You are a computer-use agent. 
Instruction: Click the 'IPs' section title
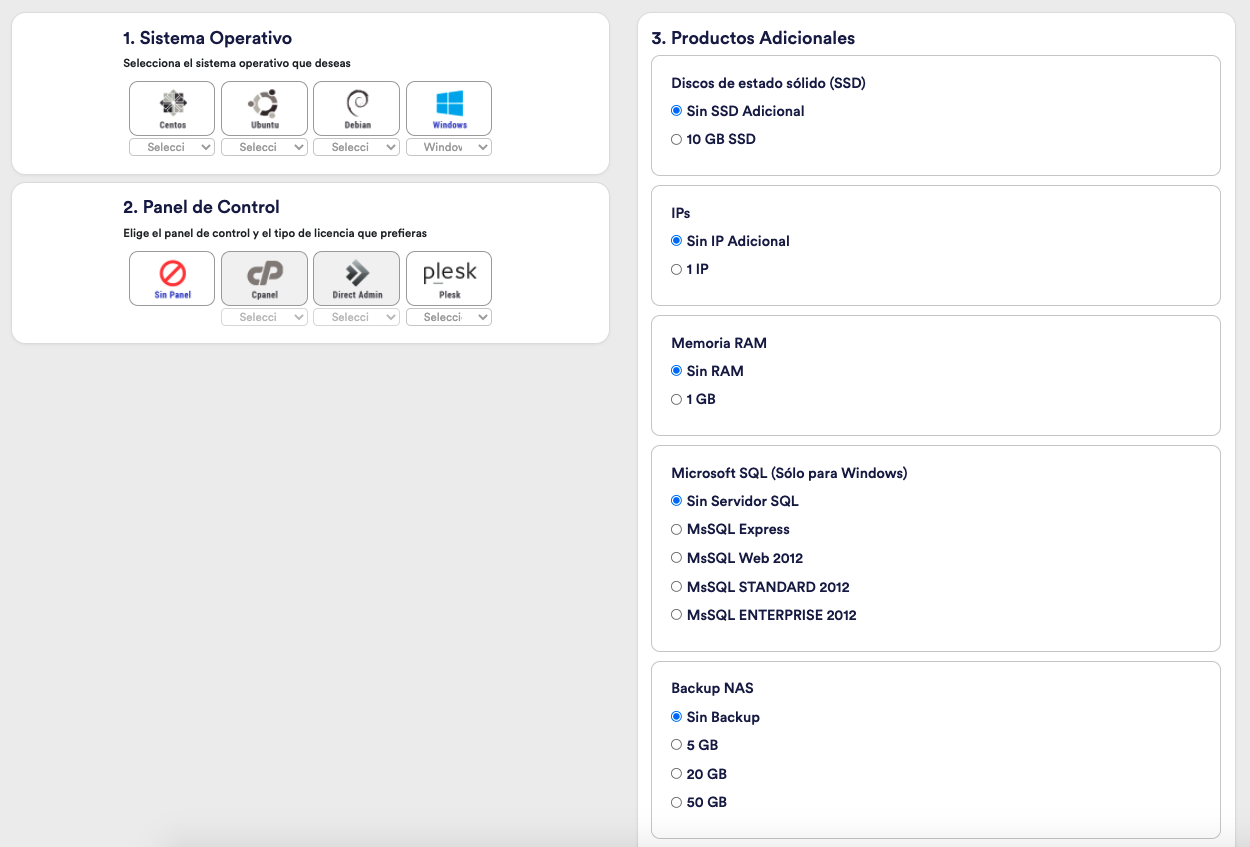click(681, 213)
